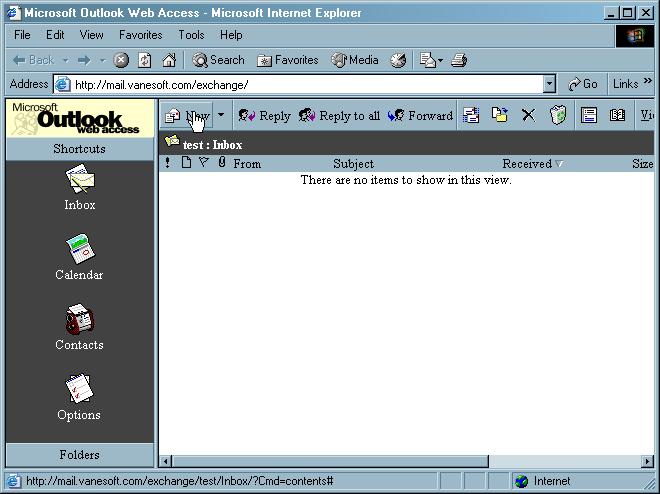Click the move/copy to folder icon
This screenshot has width=660, height=494.
click(x=500, y=115)
